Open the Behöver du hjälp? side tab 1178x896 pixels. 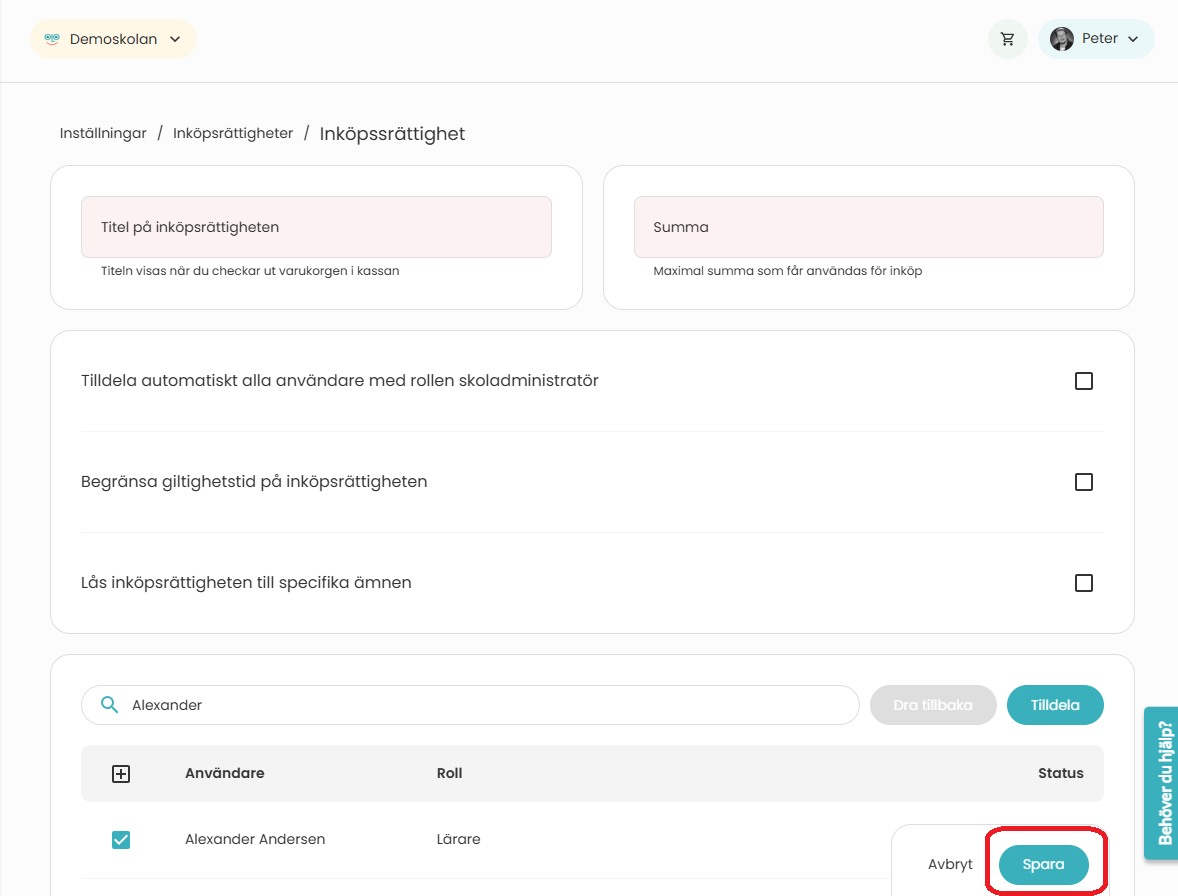1161,783
